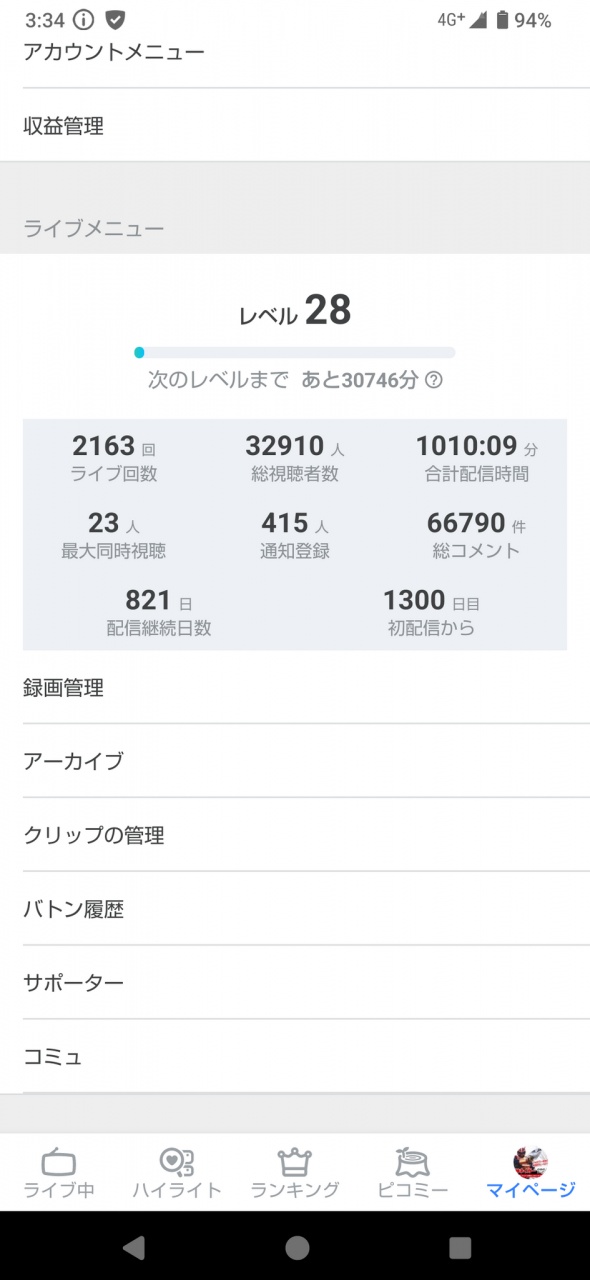The height and width of the screenshot is (1280, 590).
Task: Tap the ライブ中 TV icon
Action: coord(59,1163)
